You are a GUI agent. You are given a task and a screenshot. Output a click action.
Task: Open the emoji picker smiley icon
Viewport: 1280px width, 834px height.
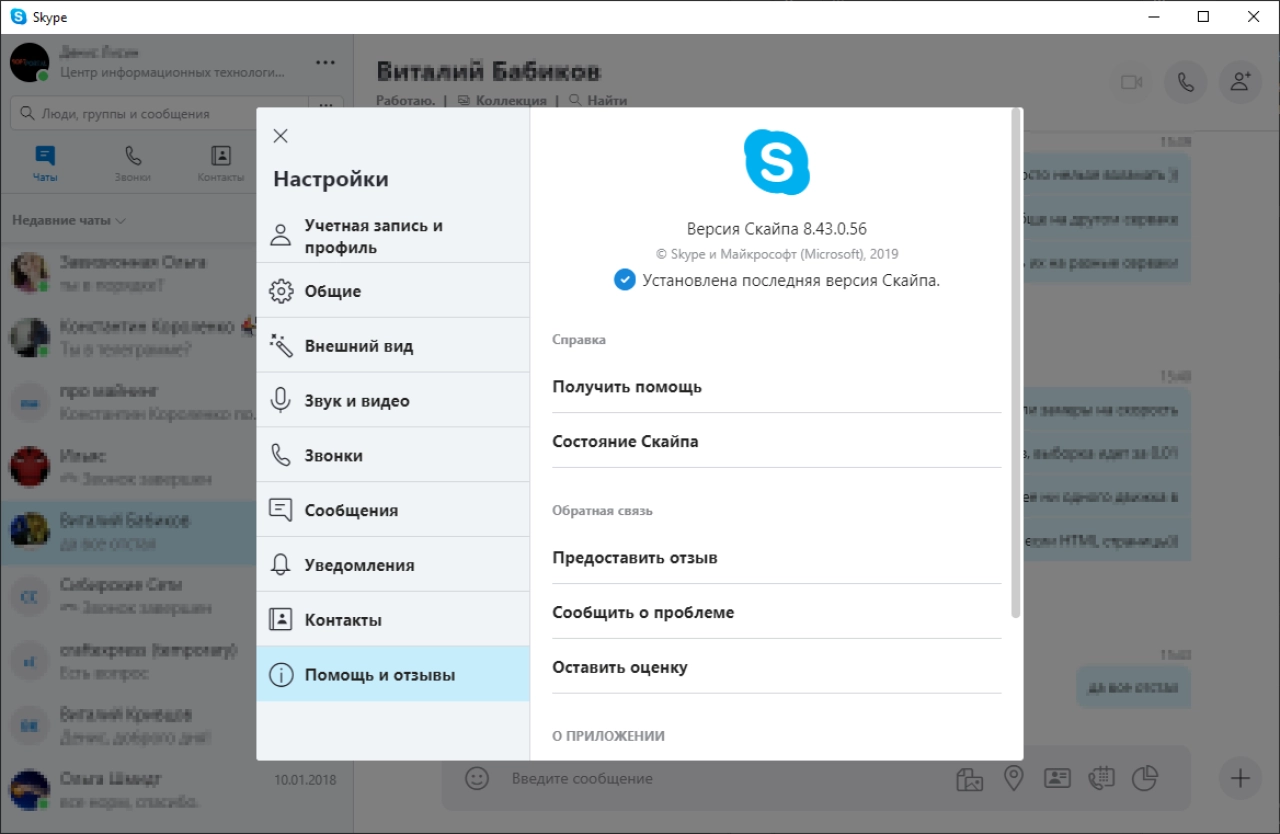point(477,778)
